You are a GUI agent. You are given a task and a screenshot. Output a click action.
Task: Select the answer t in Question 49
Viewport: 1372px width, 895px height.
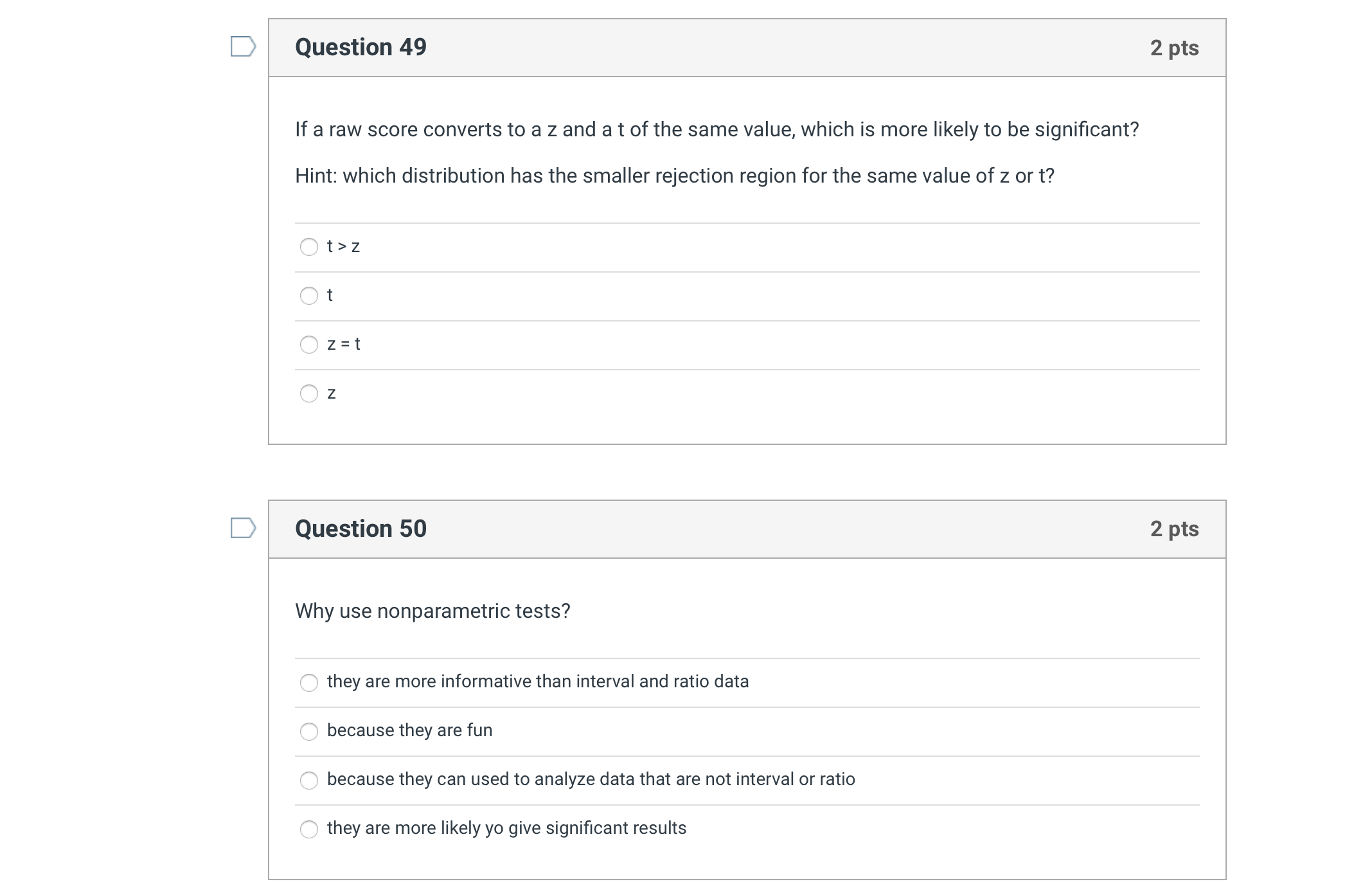click(309, 295)
